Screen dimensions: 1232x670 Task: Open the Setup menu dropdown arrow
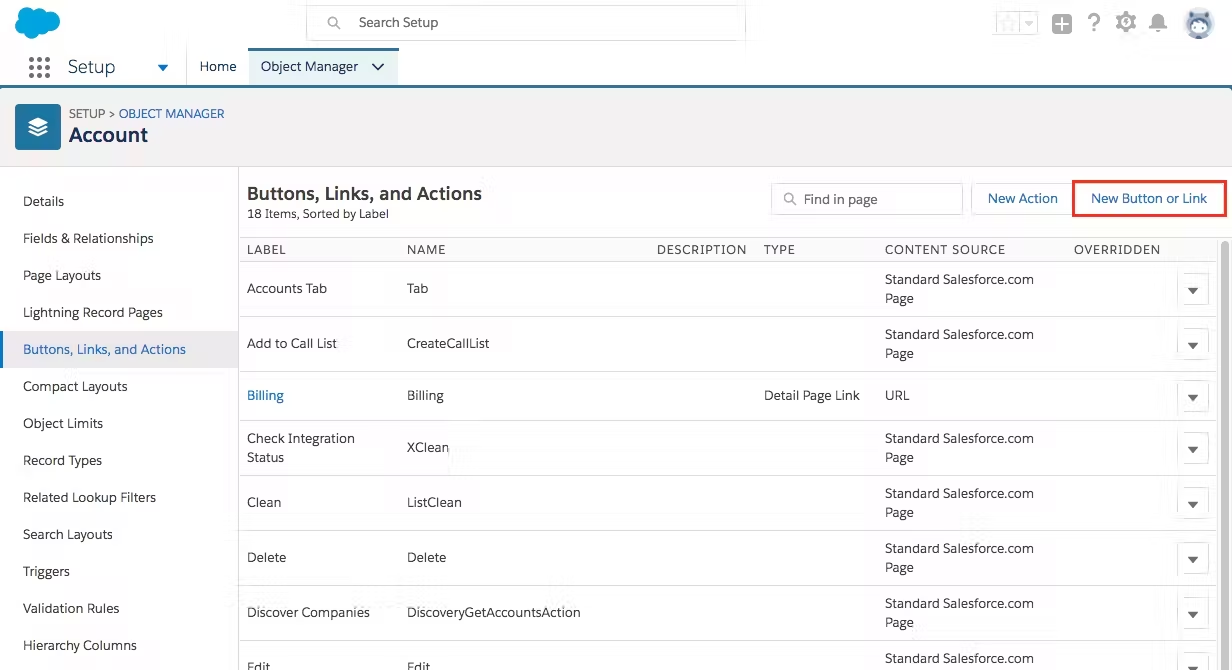162,67
